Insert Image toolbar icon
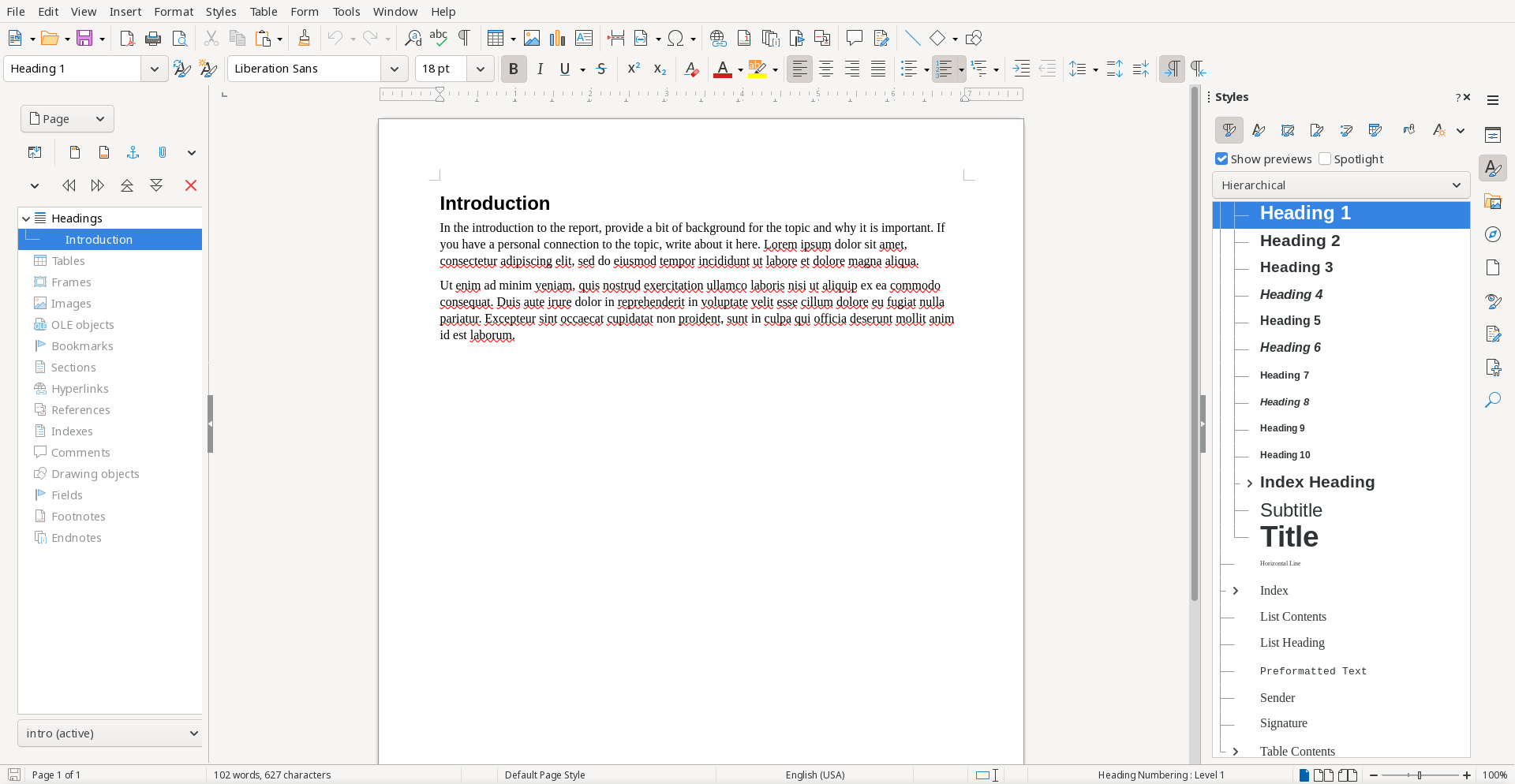Viewport: 1515px width, 784px height. tap(532, 38)
